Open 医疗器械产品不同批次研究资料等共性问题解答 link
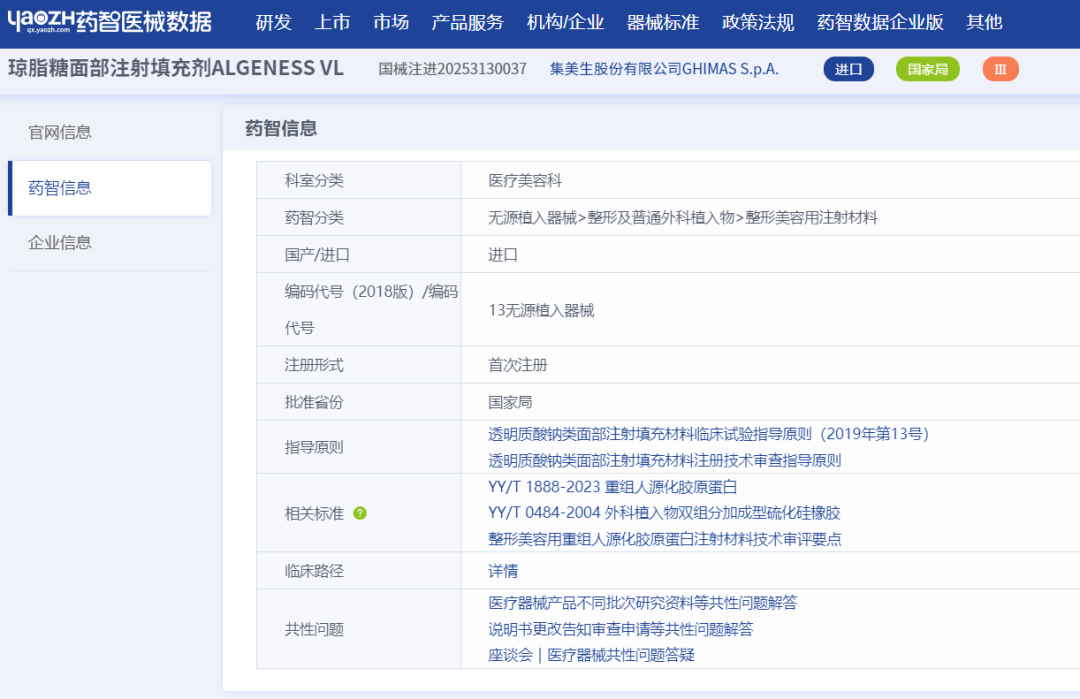1080x699 pixels. click(x=643, y=603)
